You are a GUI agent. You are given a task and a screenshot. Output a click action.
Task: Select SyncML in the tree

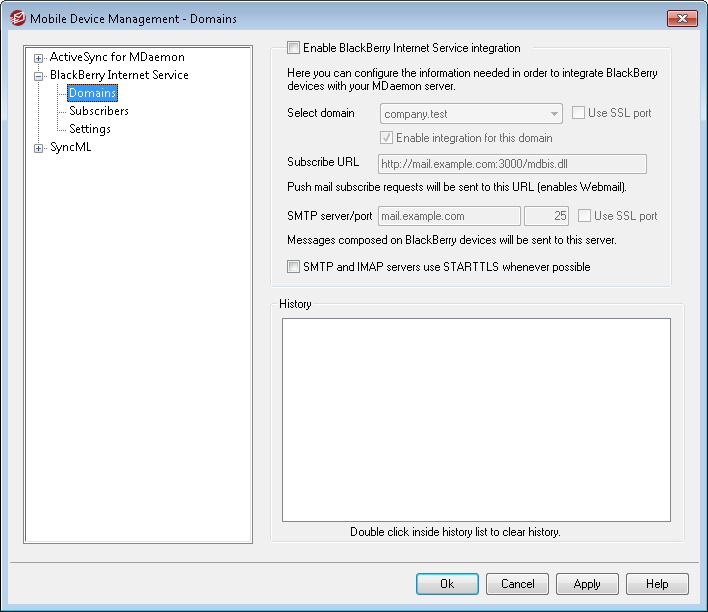70,147
